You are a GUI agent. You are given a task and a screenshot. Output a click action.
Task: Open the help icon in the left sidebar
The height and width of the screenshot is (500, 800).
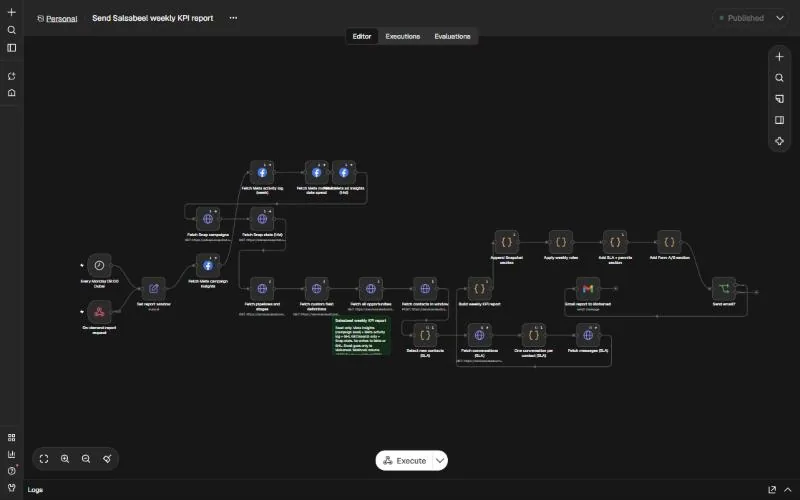click(11, 471)
